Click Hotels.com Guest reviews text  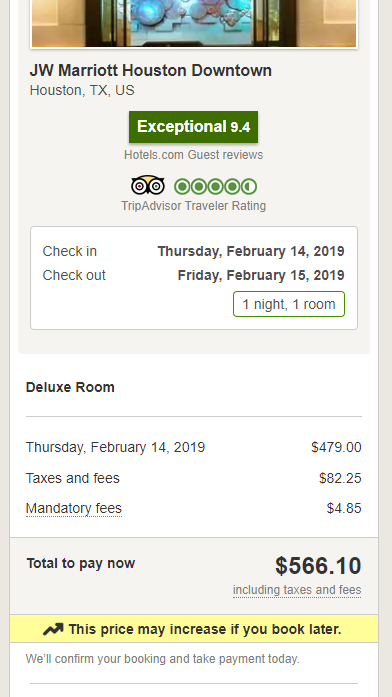(193, 155)
